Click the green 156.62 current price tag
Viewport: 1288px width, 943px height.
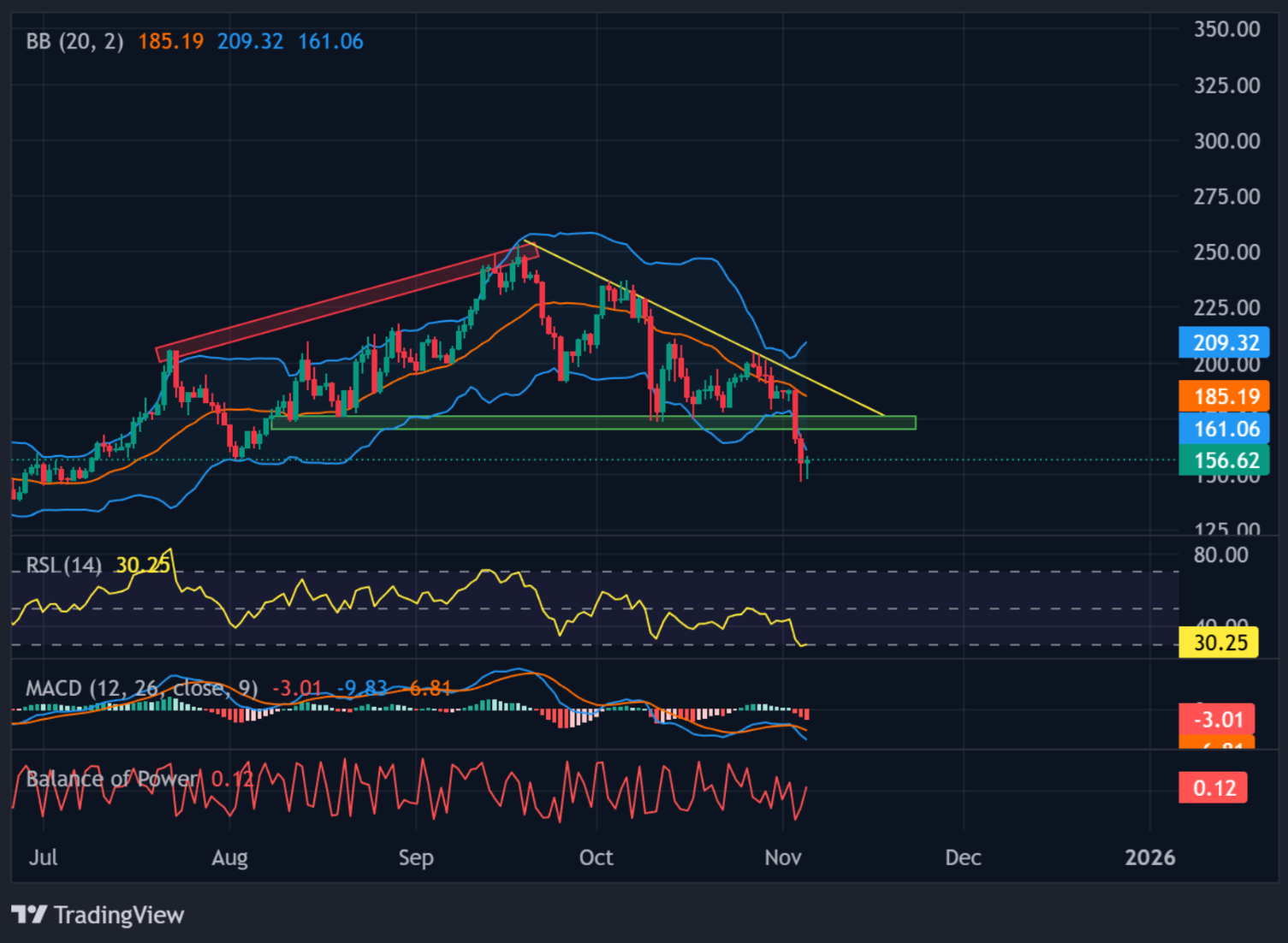(1224, 460)
